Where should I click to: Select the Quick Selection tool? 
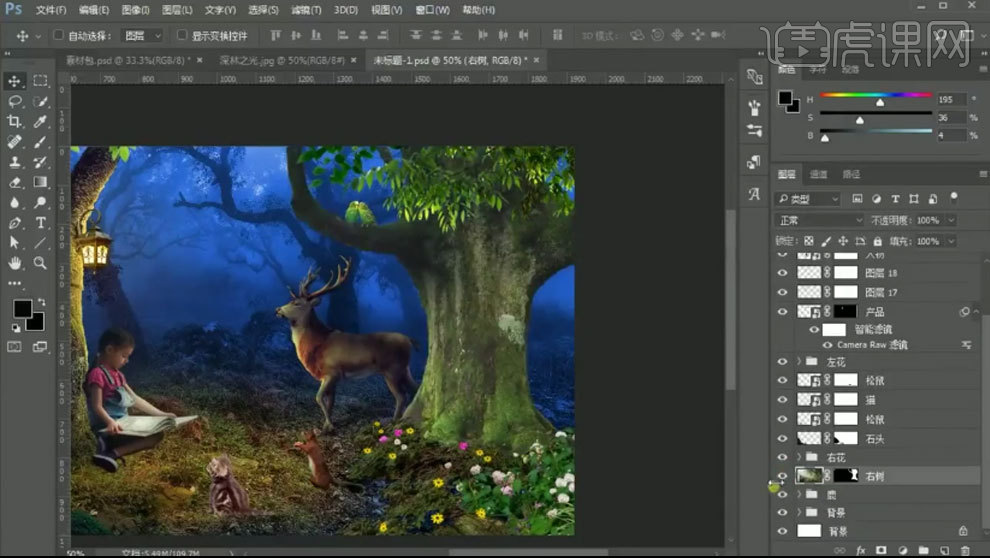coord(40,101)
